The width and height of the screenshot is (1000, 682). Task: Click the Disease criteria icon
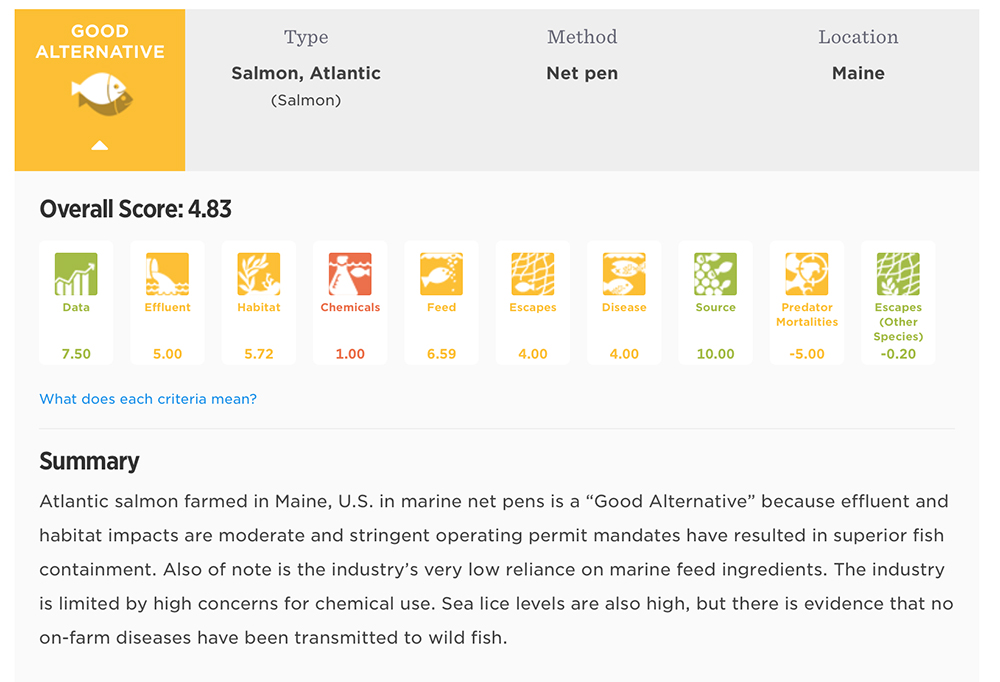click(624, 274)
